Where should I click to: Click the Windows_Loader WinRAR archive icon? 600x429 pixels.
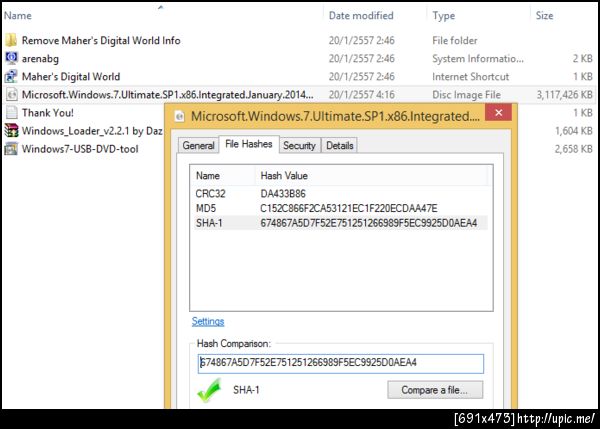point(11,130)
